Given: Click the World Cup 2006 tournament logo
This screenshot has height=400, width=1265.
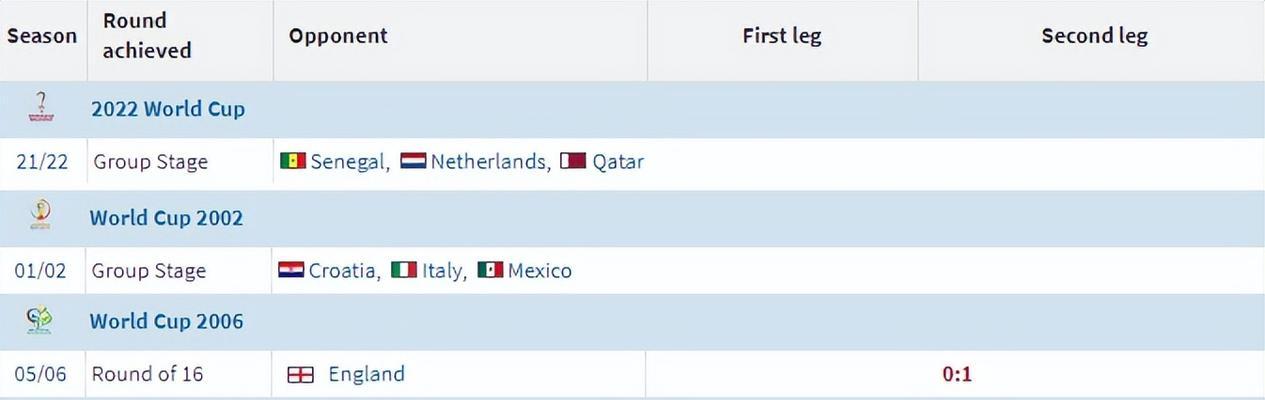Looking at the screenshot, I should 40,321.
